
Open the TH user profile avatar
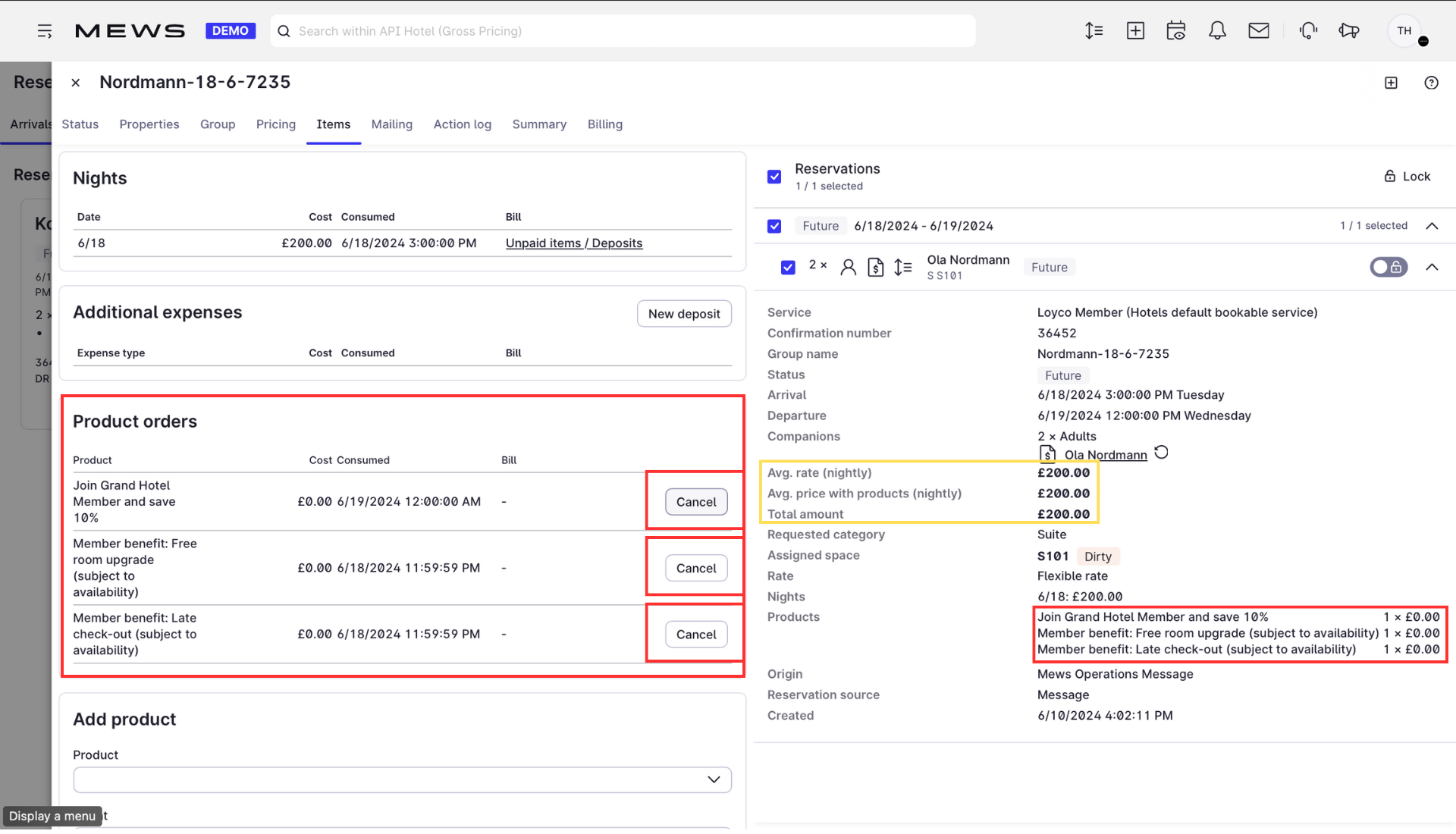pyautogui.click(x=1405, y=31)
